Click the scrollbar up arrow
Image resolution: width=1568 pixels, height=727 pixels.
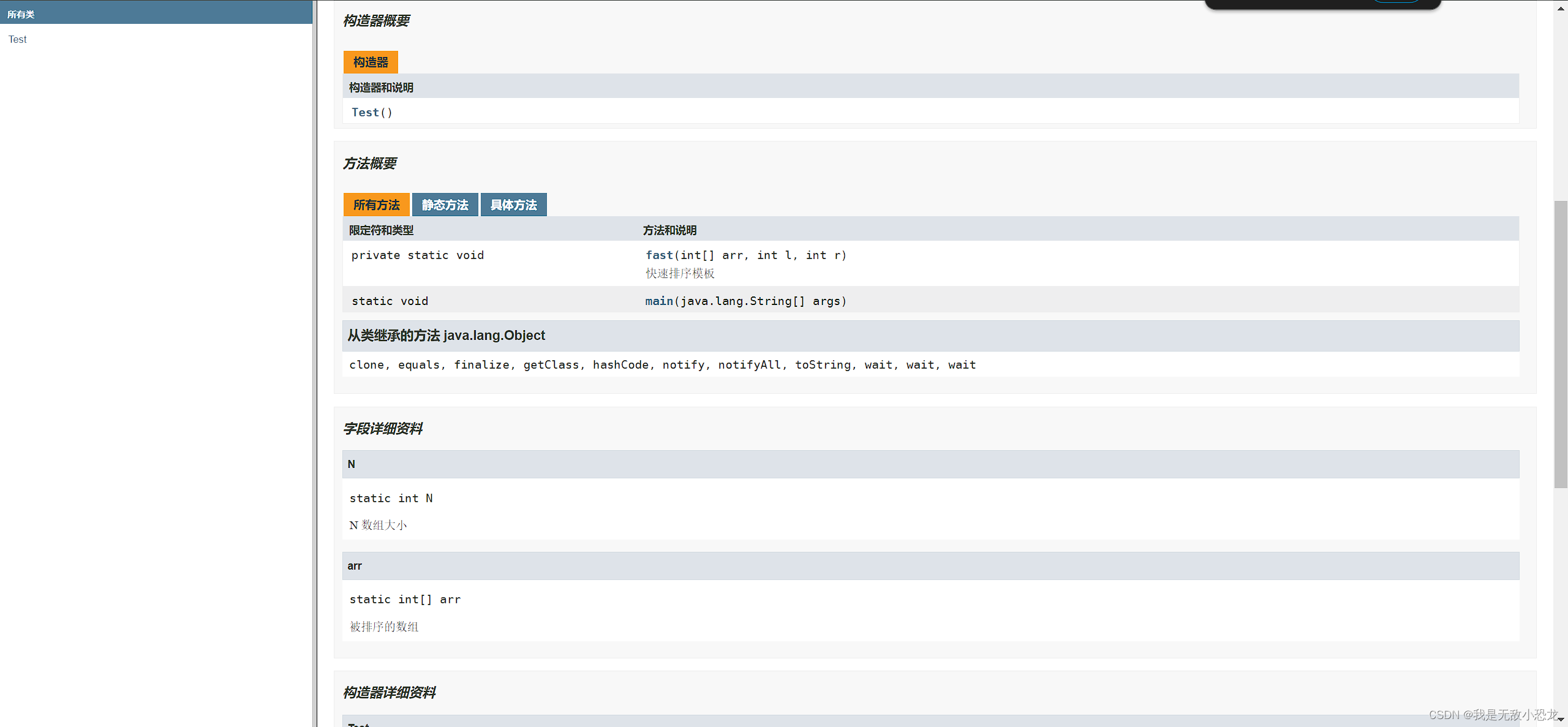click(x=1561, y=9)
